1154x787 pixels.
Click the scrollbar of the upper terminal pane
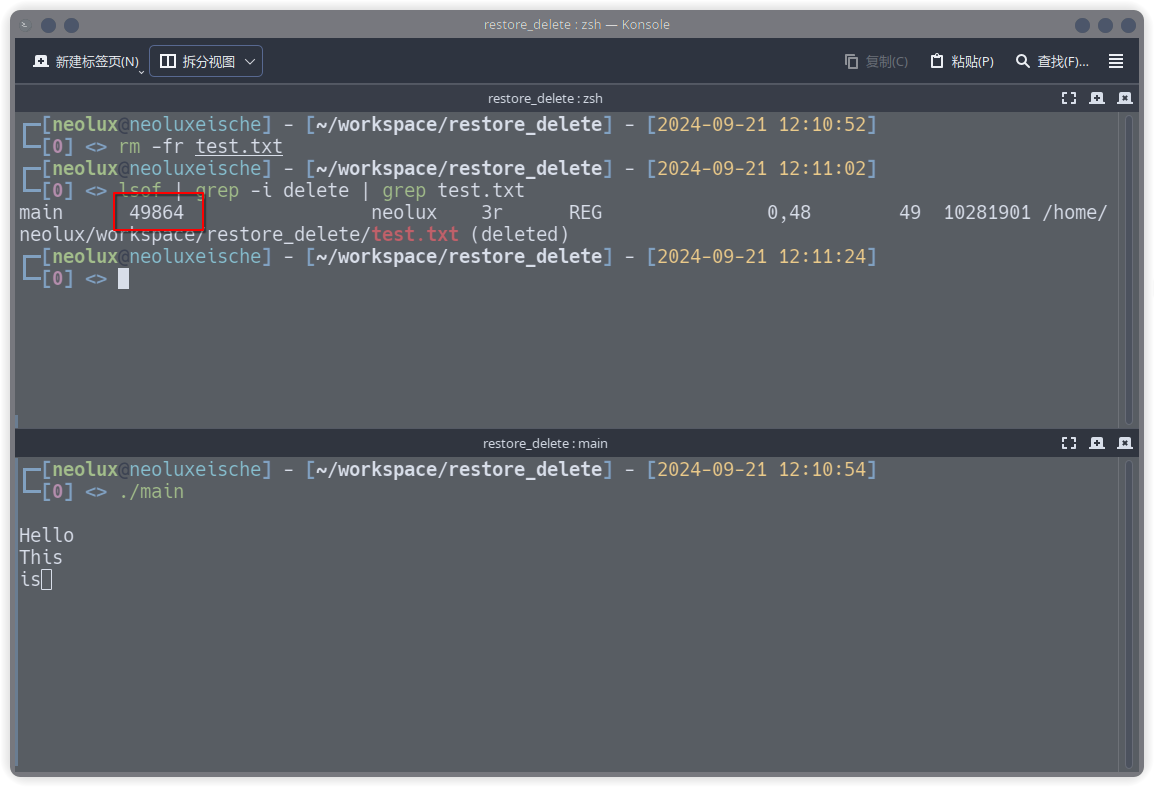click(1129, 269)
